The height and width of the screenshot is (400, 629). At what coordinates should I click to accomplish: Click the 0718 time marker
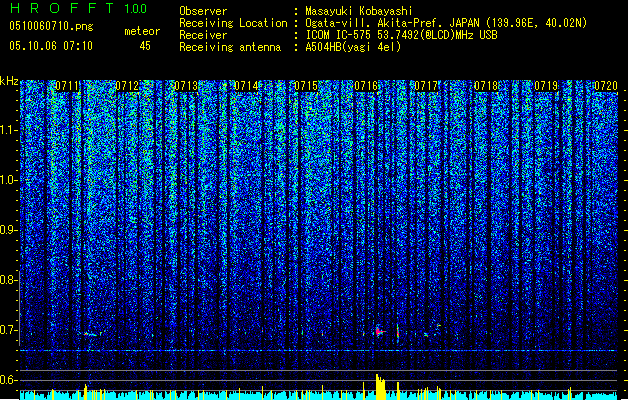click(x=486, y=86)
